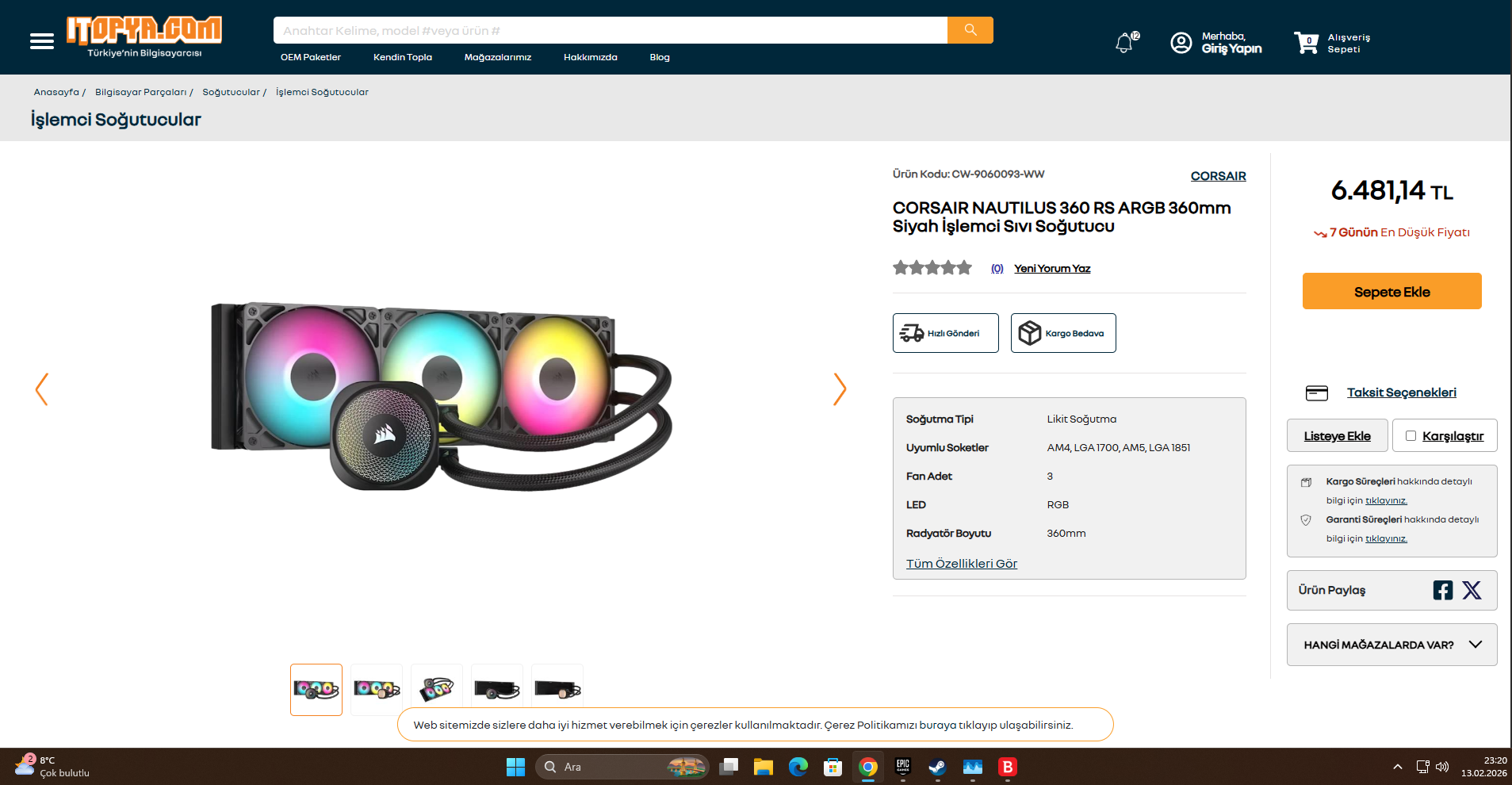This screenshot has height=785, width=1512.
Task: Share product on Facebook
Action: pyautogui.click(x=1443, y=590)
